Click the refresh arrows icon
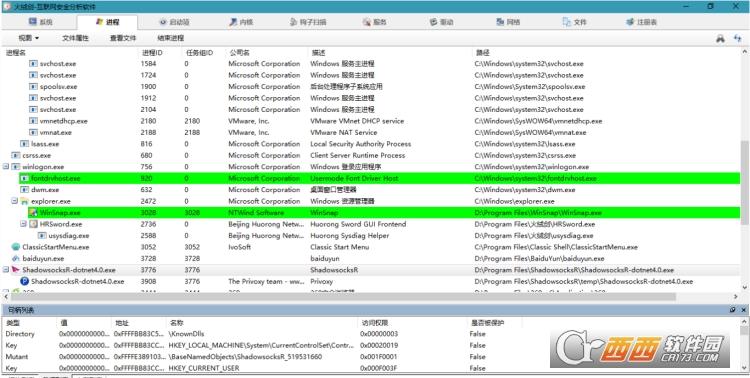Image resolution: width=750 pixels, height=378 pixels. [x=737, y=38]
